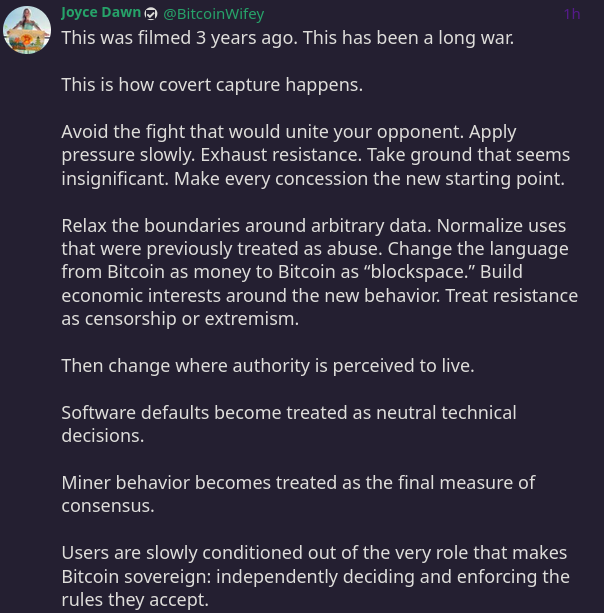Click the sentence 'This is how covert capture happens.'

click(x=212, y=85)
